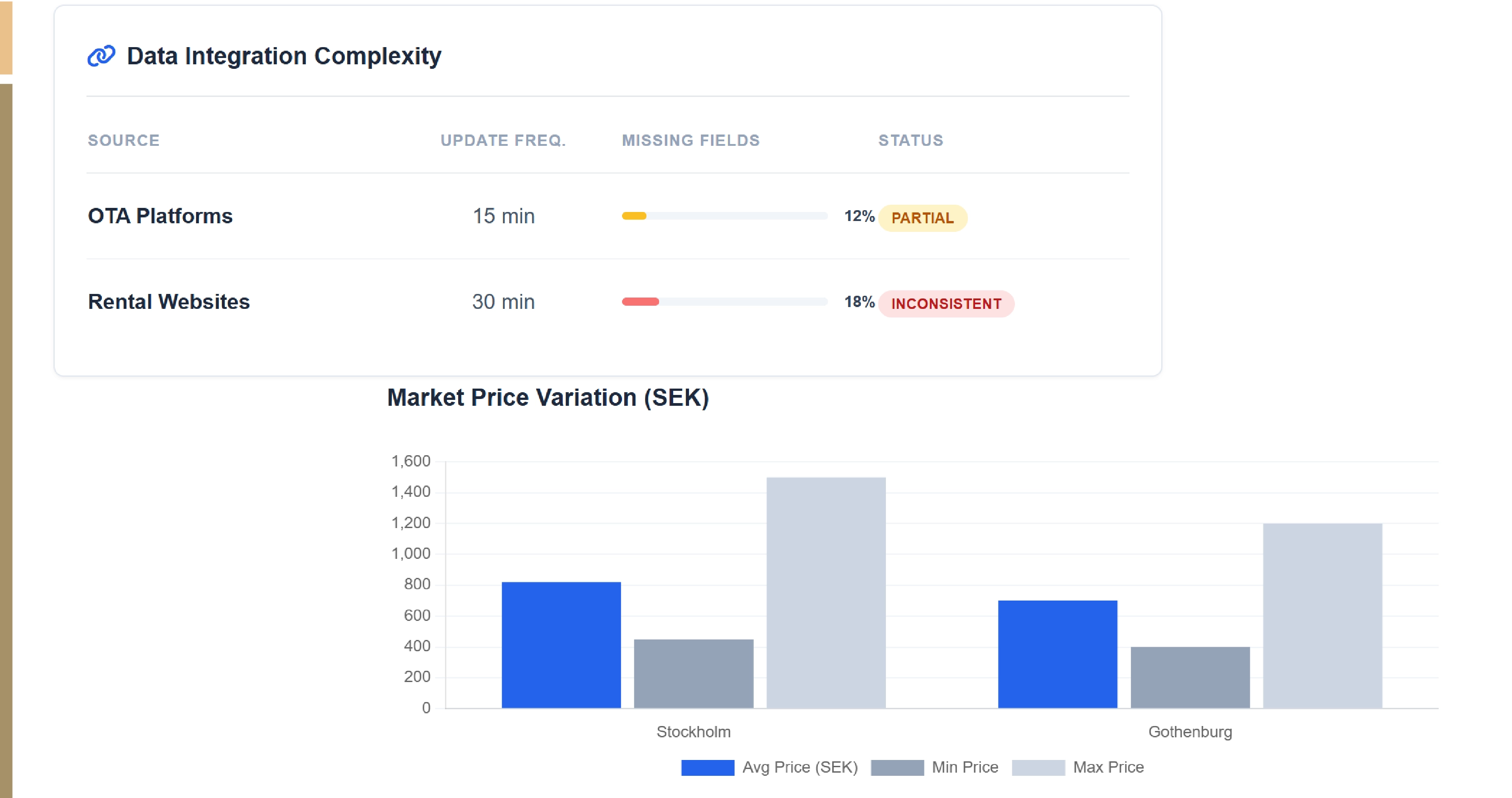Select the PARTIAL status badge
This screenshot has width=1512, height=798.
(923, 218)
